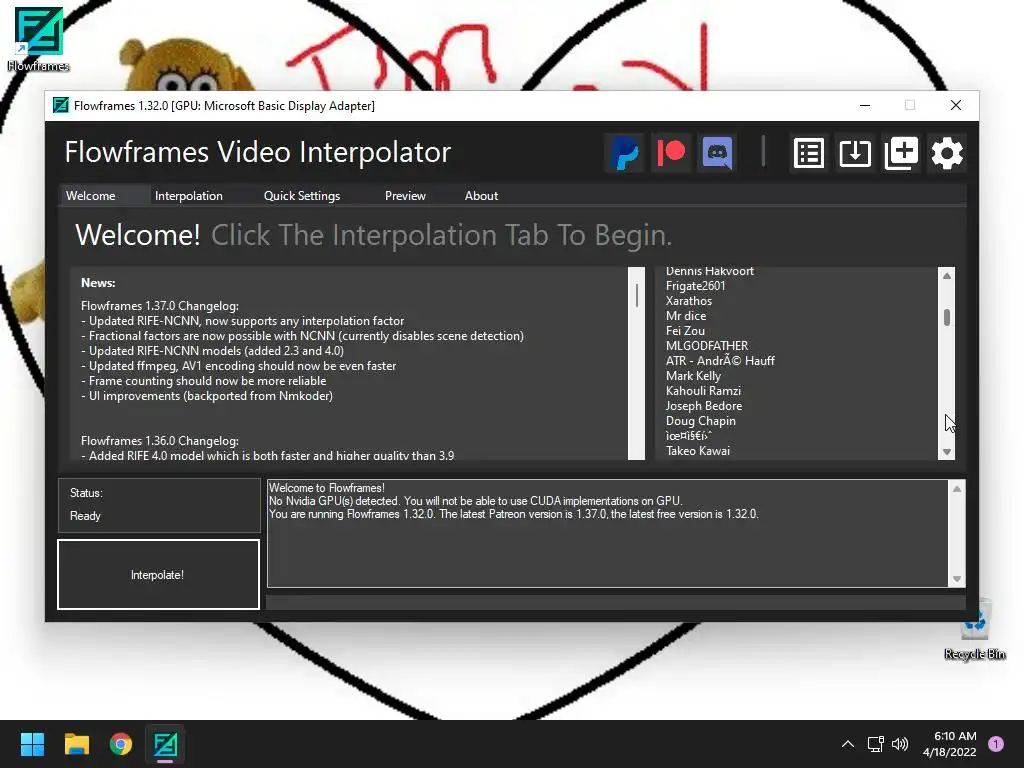
Task: Open File Explorer from the taskbar
Action: 76,744
